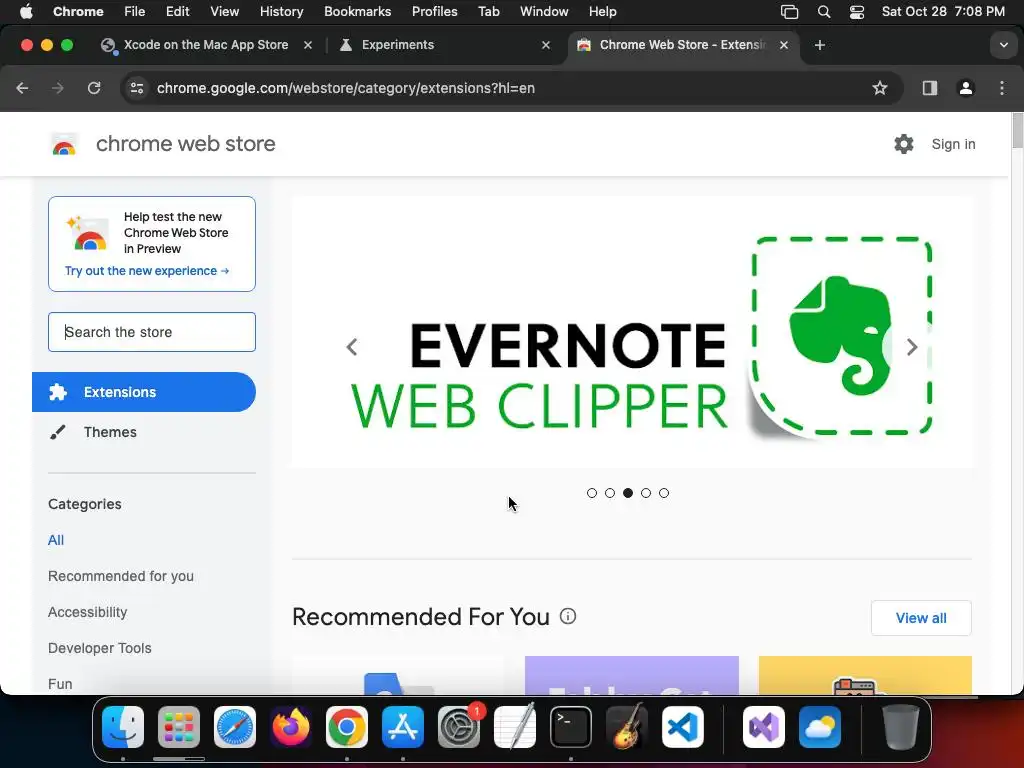Close the Chrome Web Store tab
Image resolution: width=1024 pixels, height=768 pixels.
tap(784, 45)
